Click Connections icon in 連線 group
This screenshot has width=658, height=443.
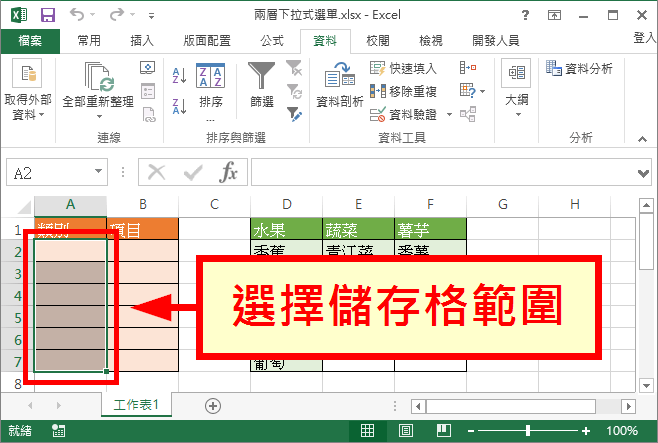click(148, 68)
